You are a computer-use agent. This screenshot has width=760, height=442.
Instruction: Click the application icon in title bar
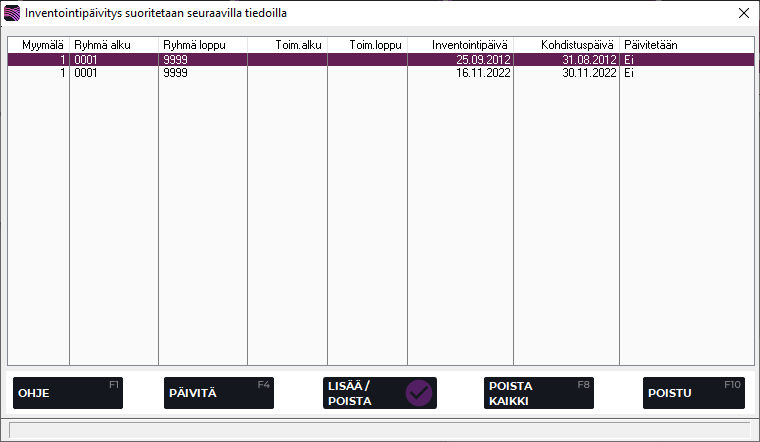pos(12,13)
